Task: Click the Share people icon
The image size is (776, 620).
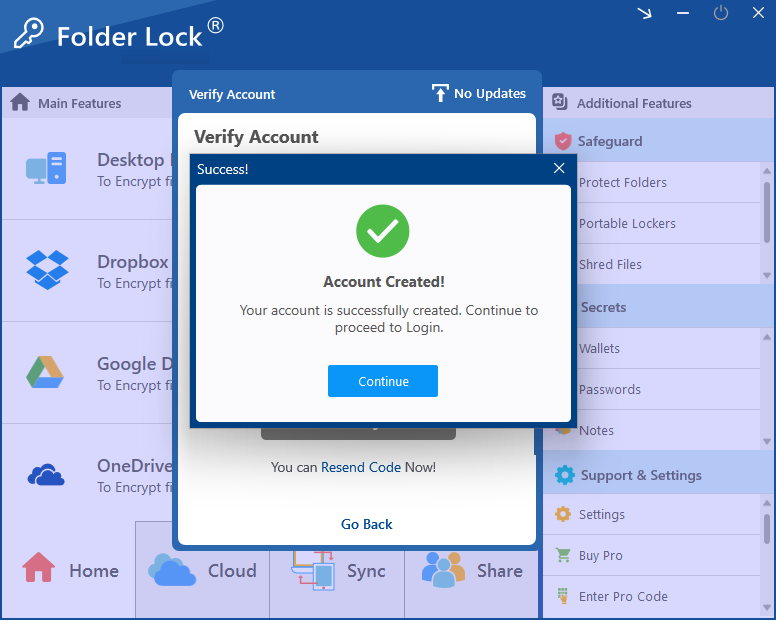Action: pyautogui.click(x=443, y=570)
